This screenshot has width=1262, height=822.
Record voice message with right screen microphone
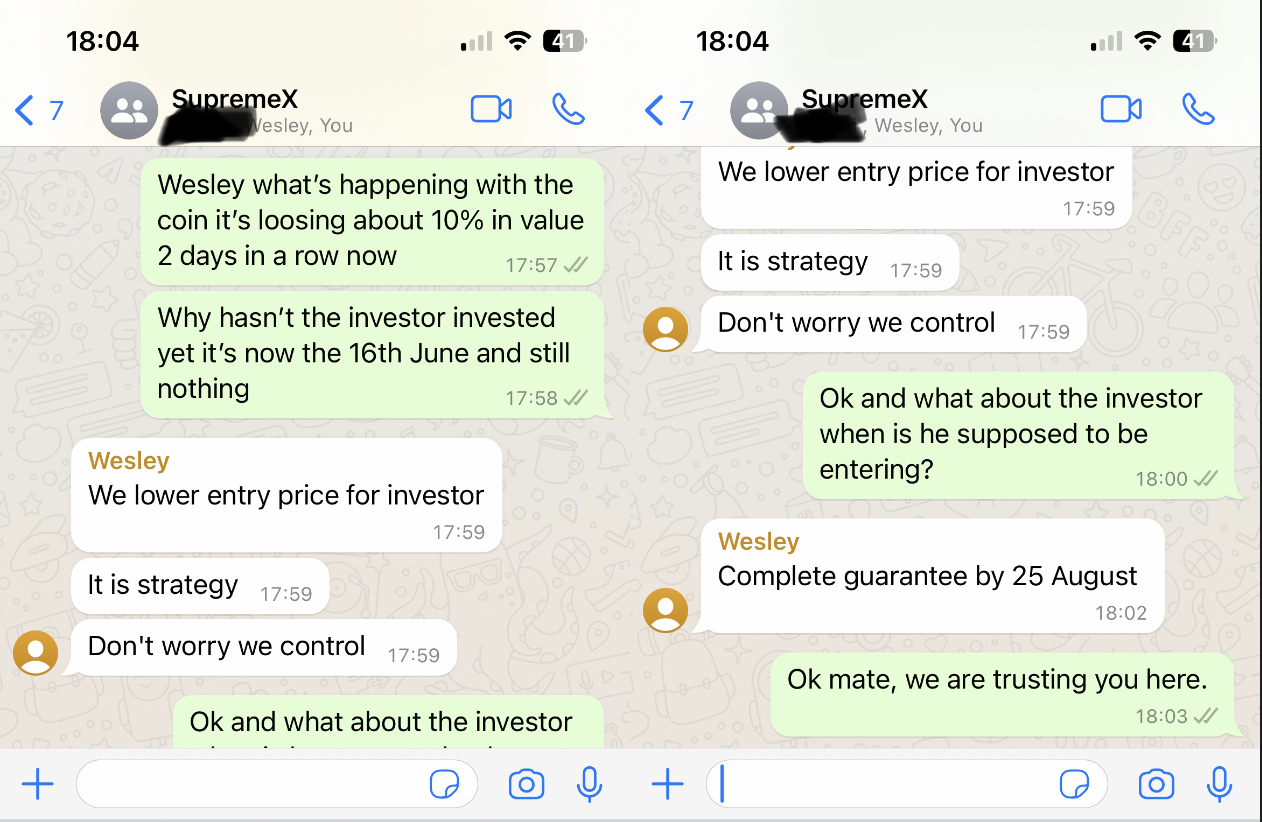click(x=1219, y=785)
